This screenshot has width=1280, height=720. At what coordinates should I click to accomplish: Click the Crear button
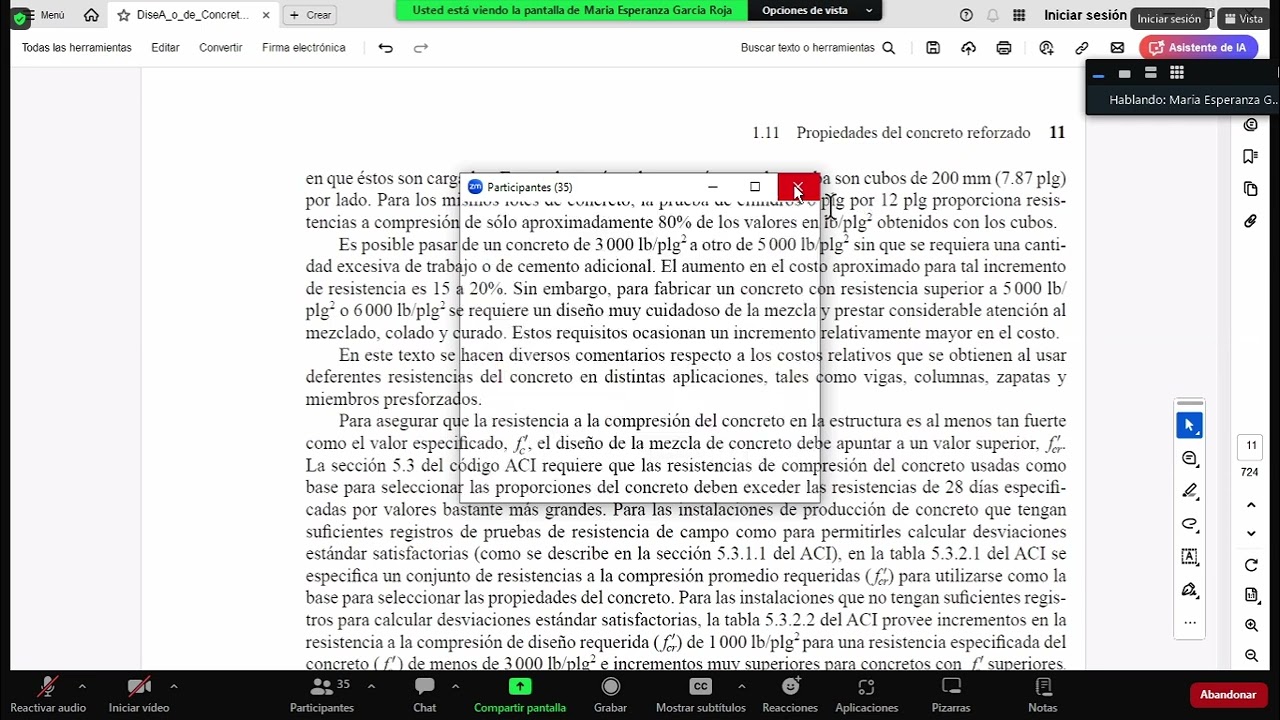pyautogui.click(x=310, y=15)
